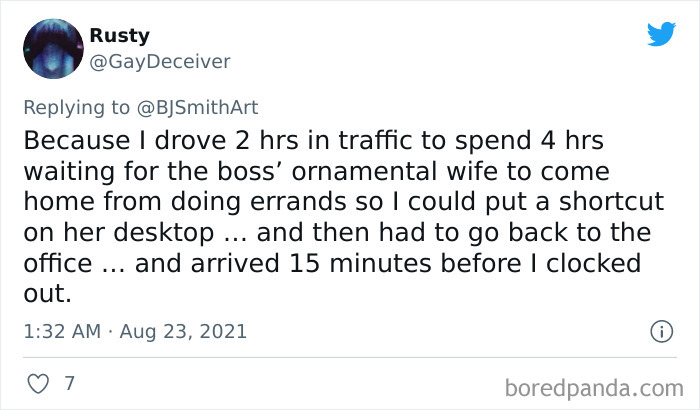
Task: Open Rusty's profile avatar picture
Action: (53, 49)
